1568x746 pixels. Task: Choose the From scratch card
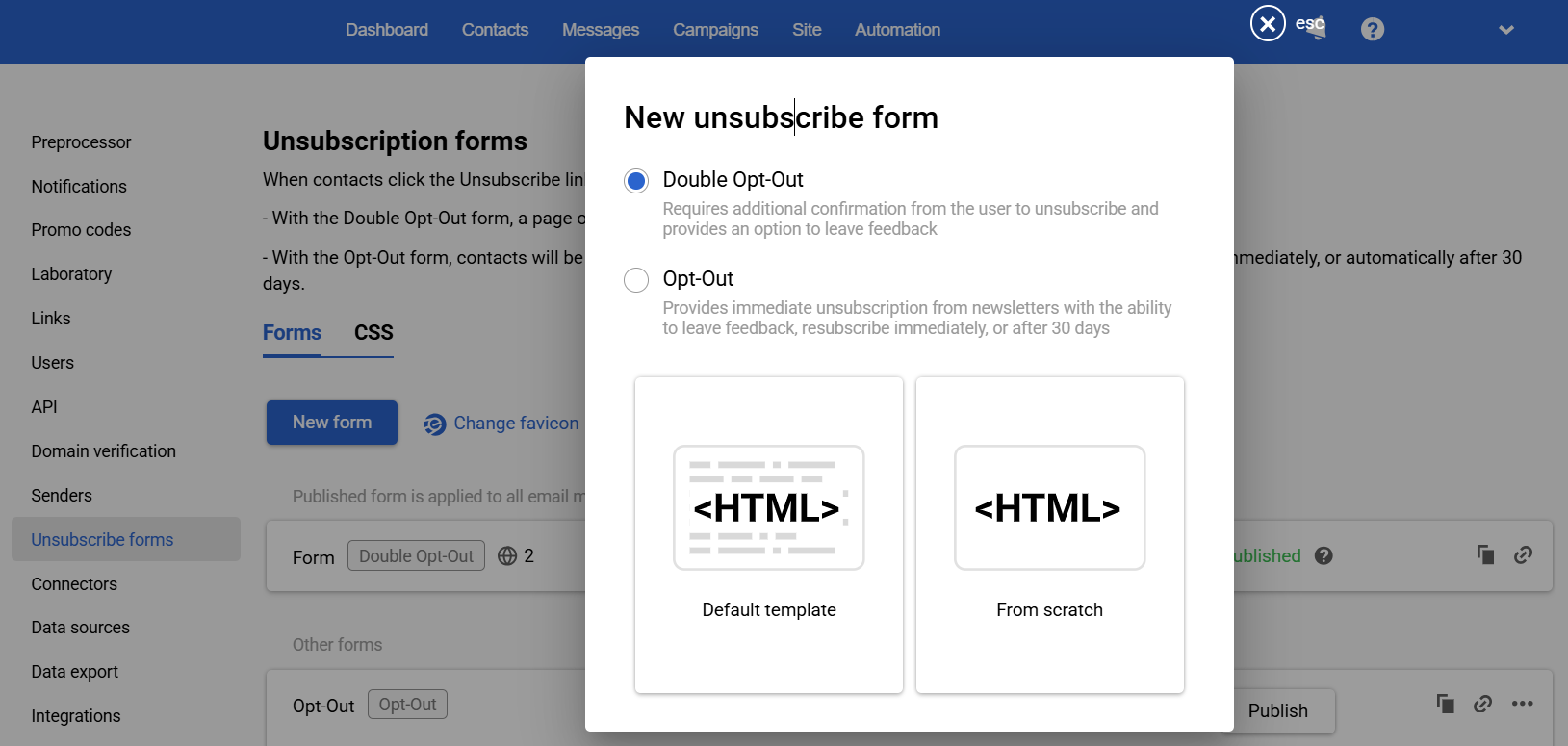1050,535
